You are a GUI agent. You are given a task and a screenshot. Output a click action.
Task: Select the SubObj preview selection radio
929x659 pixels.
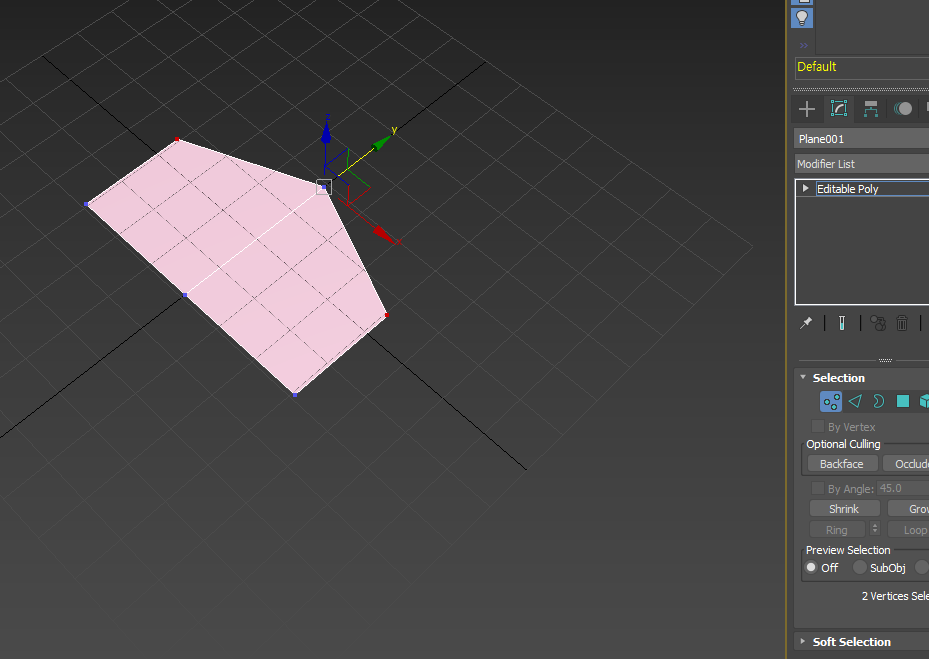(860, 567)
